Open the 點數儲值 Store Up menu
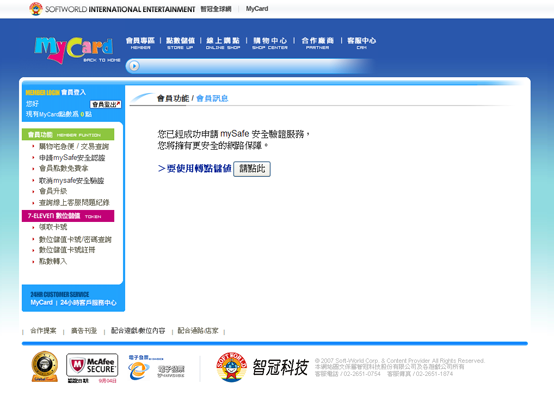This screenshot has width=554, height=396. coord(180,43)
